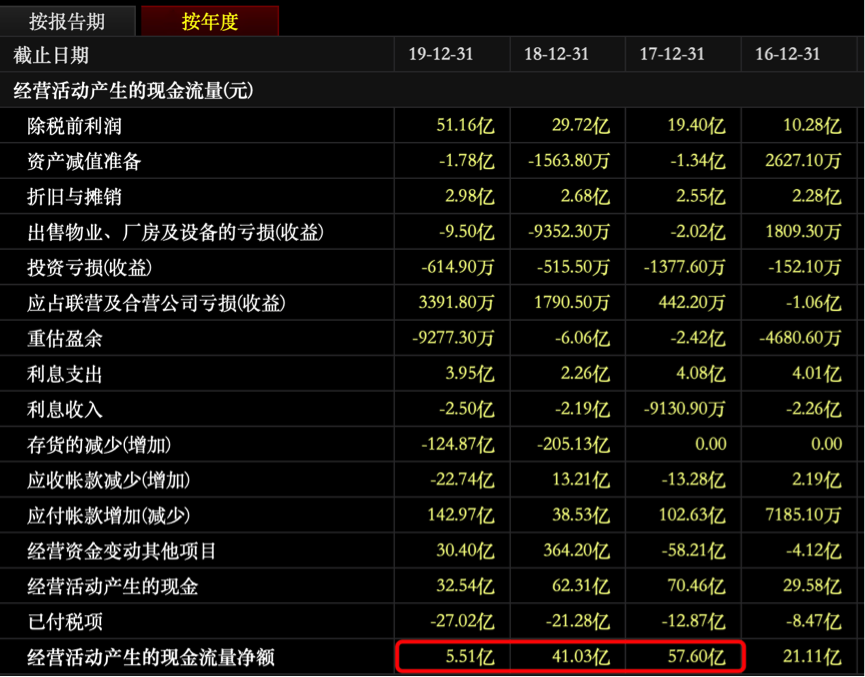Switch to the 按报告期 tab

pos(67,22)
